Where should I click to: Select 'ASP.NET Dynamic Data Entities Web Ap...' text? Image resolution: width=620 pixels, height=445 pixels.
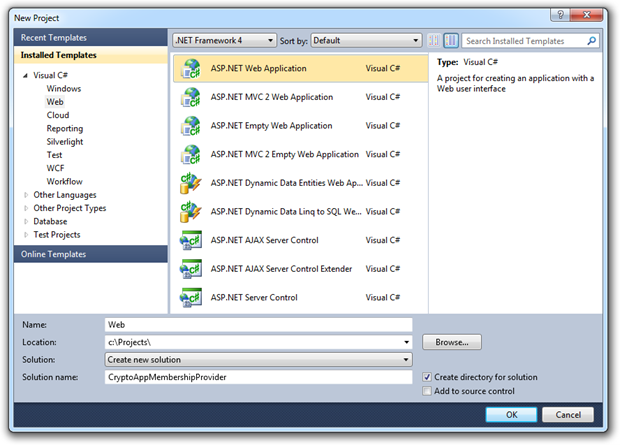click(287, 183)
